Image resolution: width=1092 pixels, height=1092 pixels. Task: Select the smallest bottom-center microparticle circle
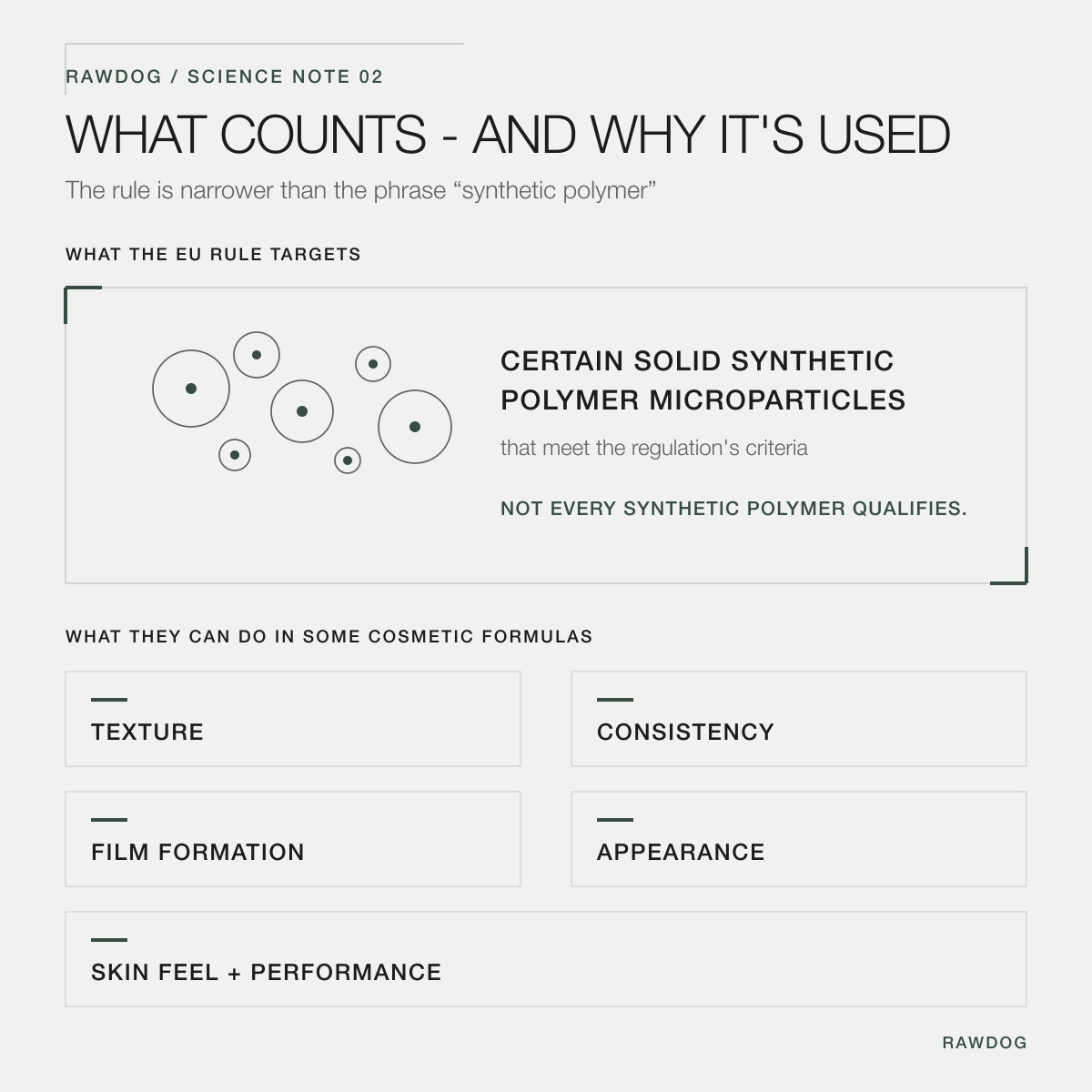pyautogui.click(x=348, y=460)
